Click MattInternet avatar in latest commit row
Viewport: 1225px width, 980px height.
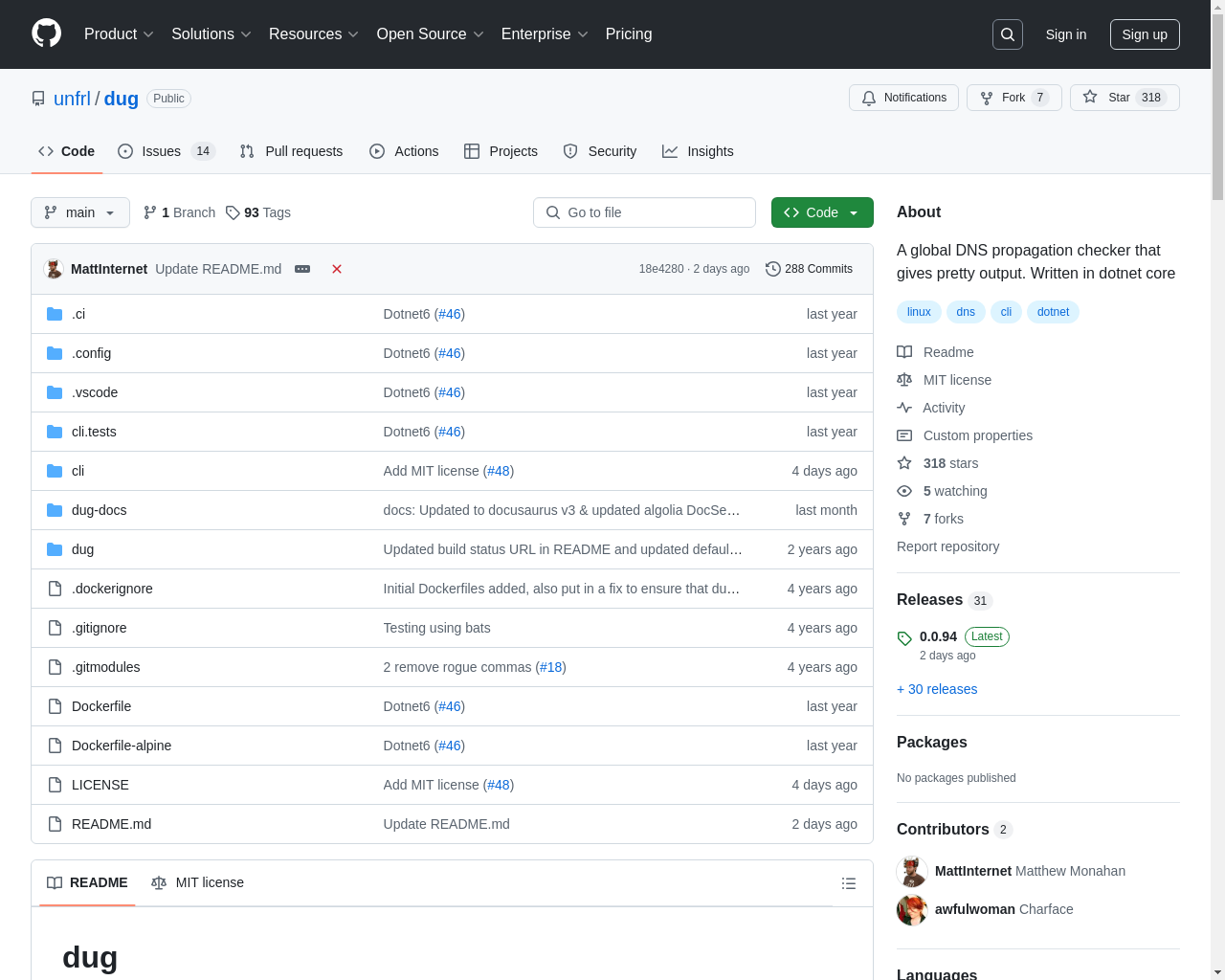point(54,269)
